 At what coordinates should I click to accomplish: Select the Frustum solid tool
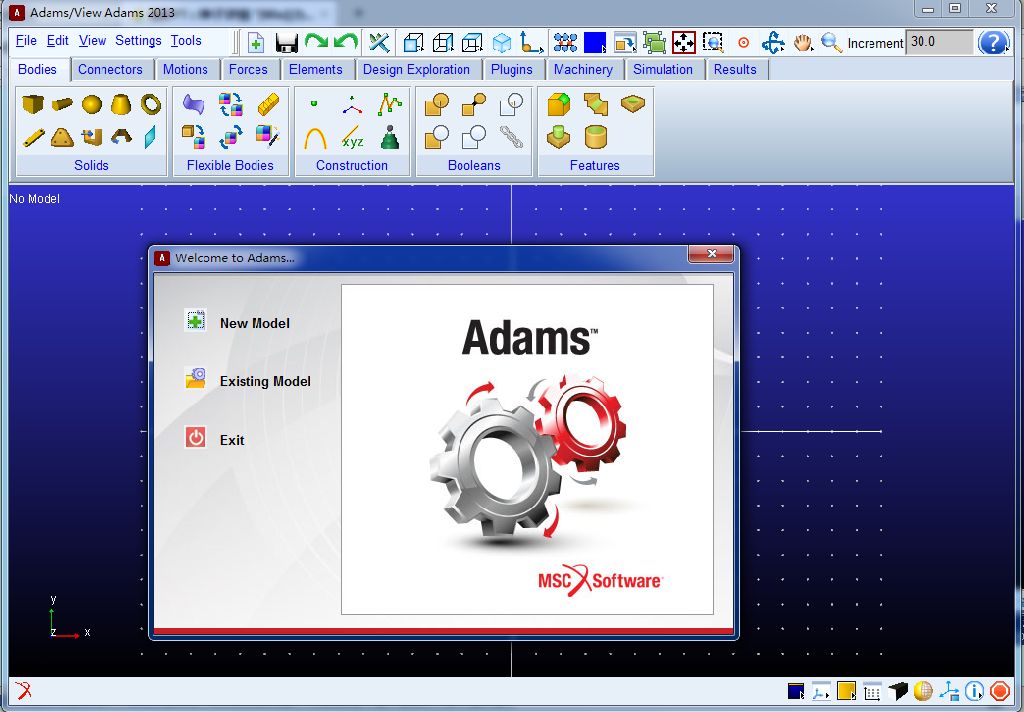(x=121, y=104)
